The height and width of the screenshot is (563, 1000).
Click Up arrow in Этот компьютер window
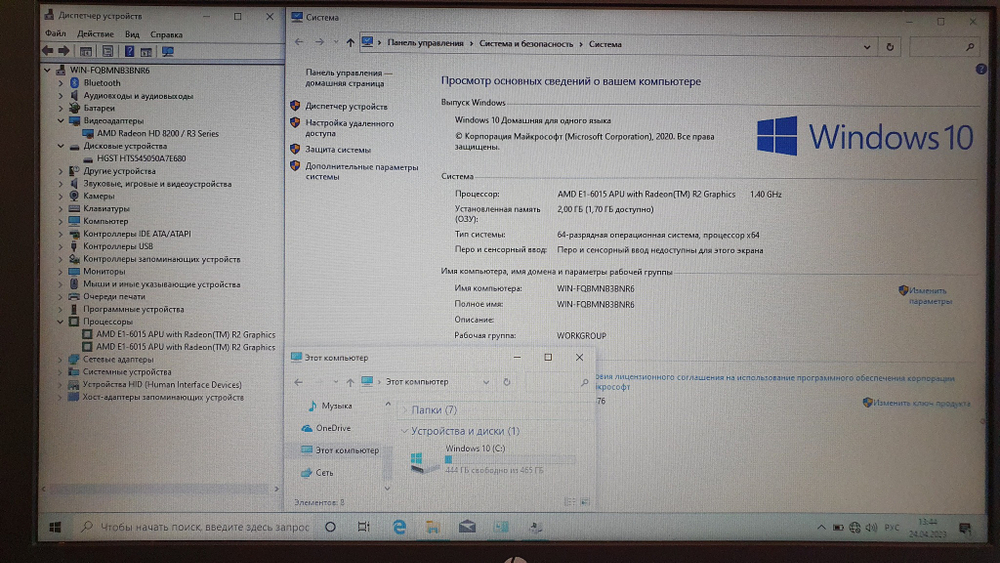(350, 382)
